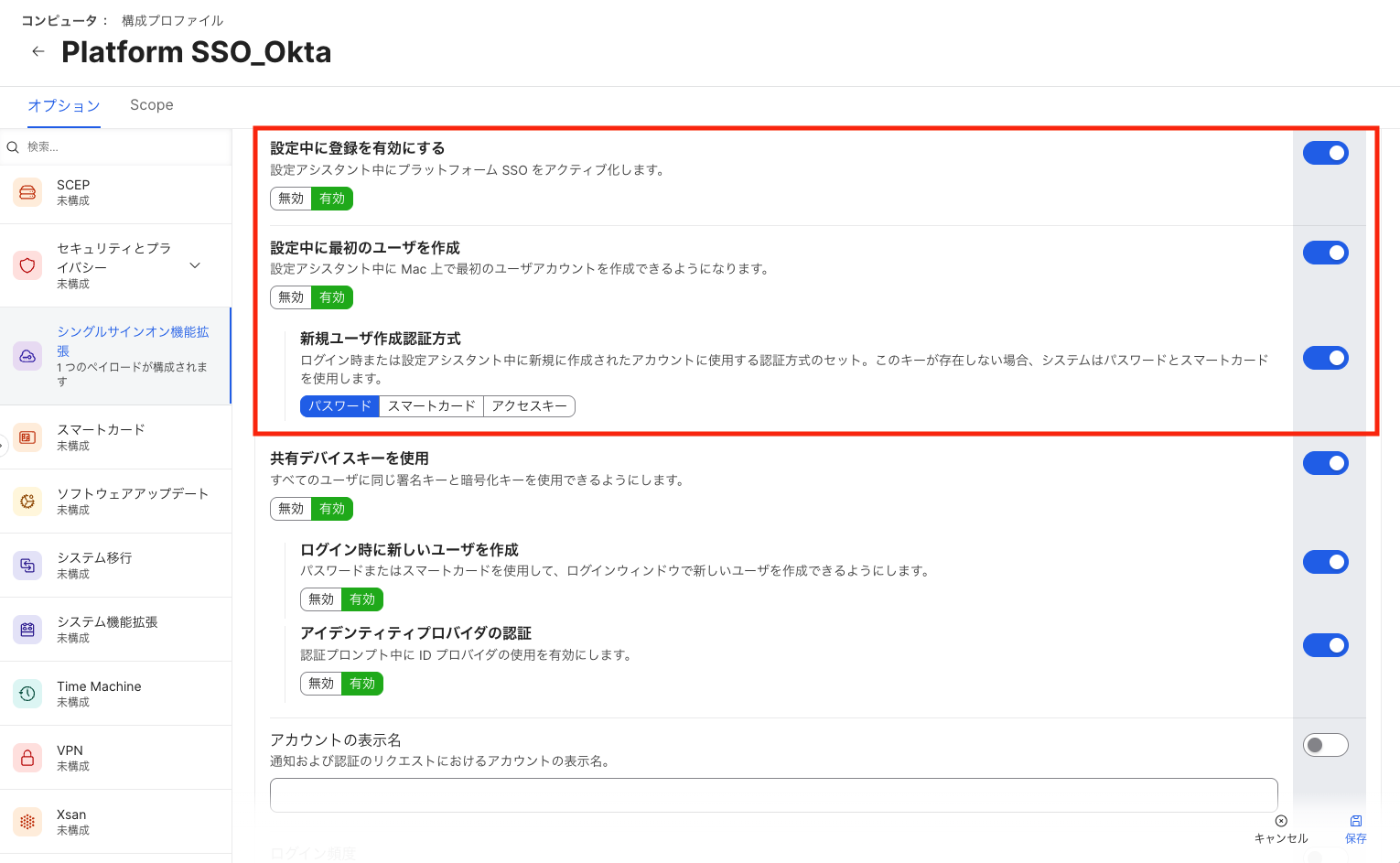The width and height of the screenshot is (1400, 863).
Task: Expand the collapsed sidebar handle at left edge
Action: pyautogui.click(x=3, y=446)
